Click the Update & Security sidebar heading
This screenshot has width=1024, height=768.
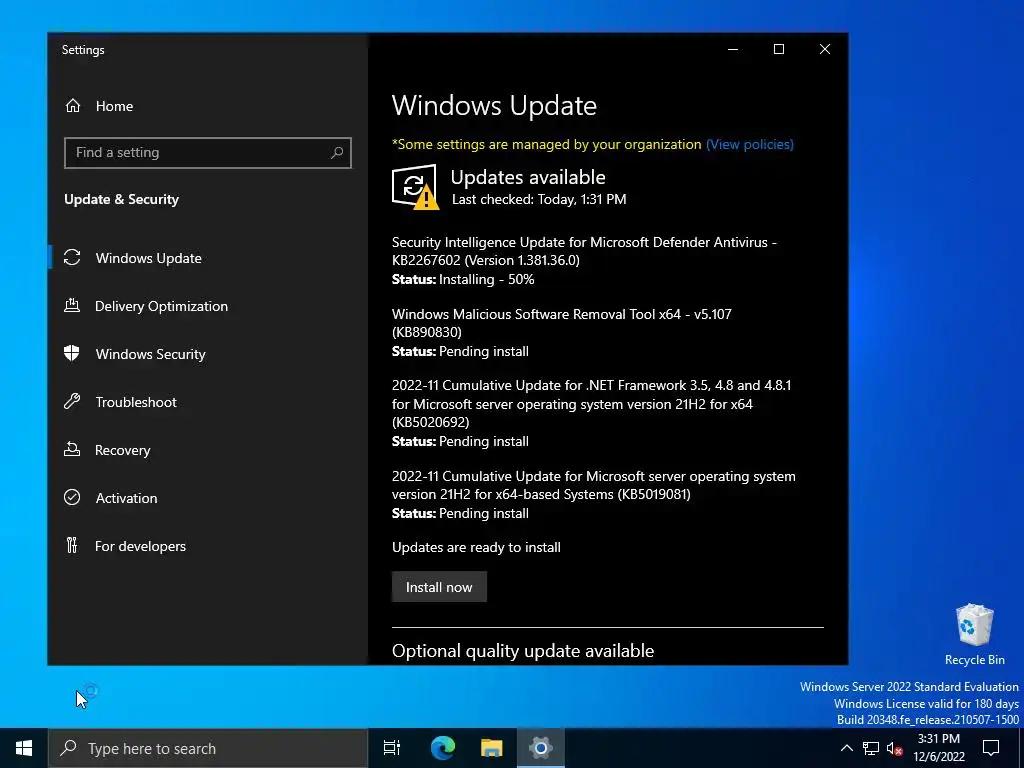[x=121, y=199]
